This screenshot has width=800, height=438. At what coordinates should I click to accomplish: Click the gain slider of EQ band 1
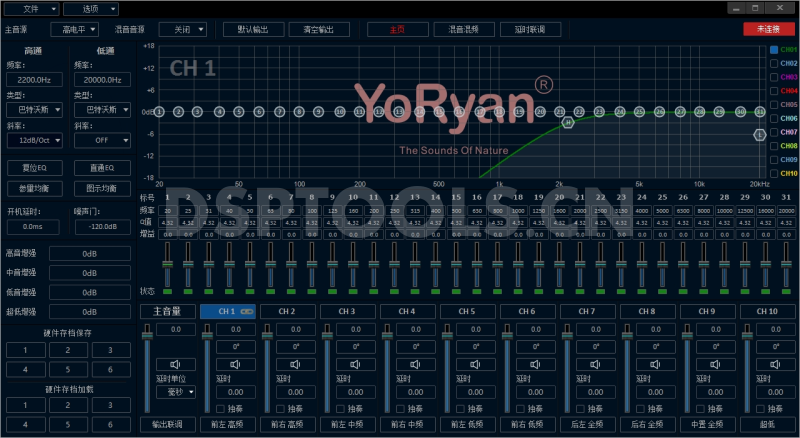(167, 265)
